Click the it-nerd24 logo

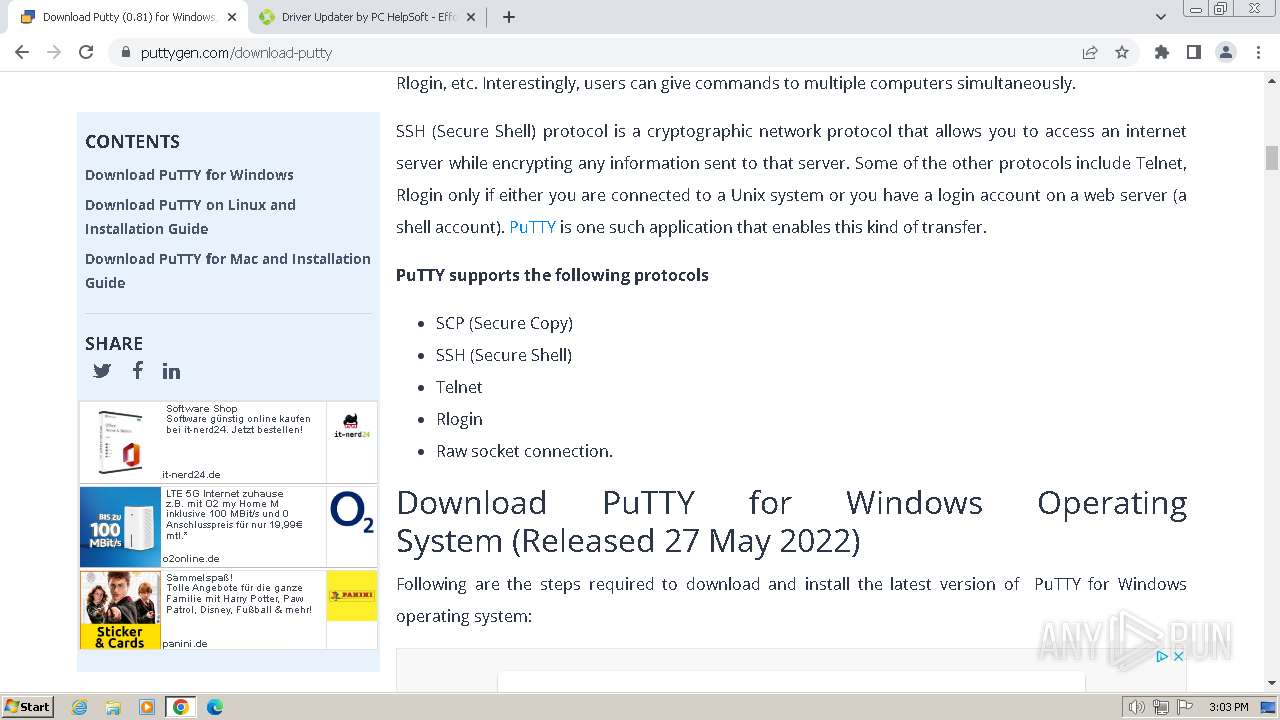(x=352, y=425)
